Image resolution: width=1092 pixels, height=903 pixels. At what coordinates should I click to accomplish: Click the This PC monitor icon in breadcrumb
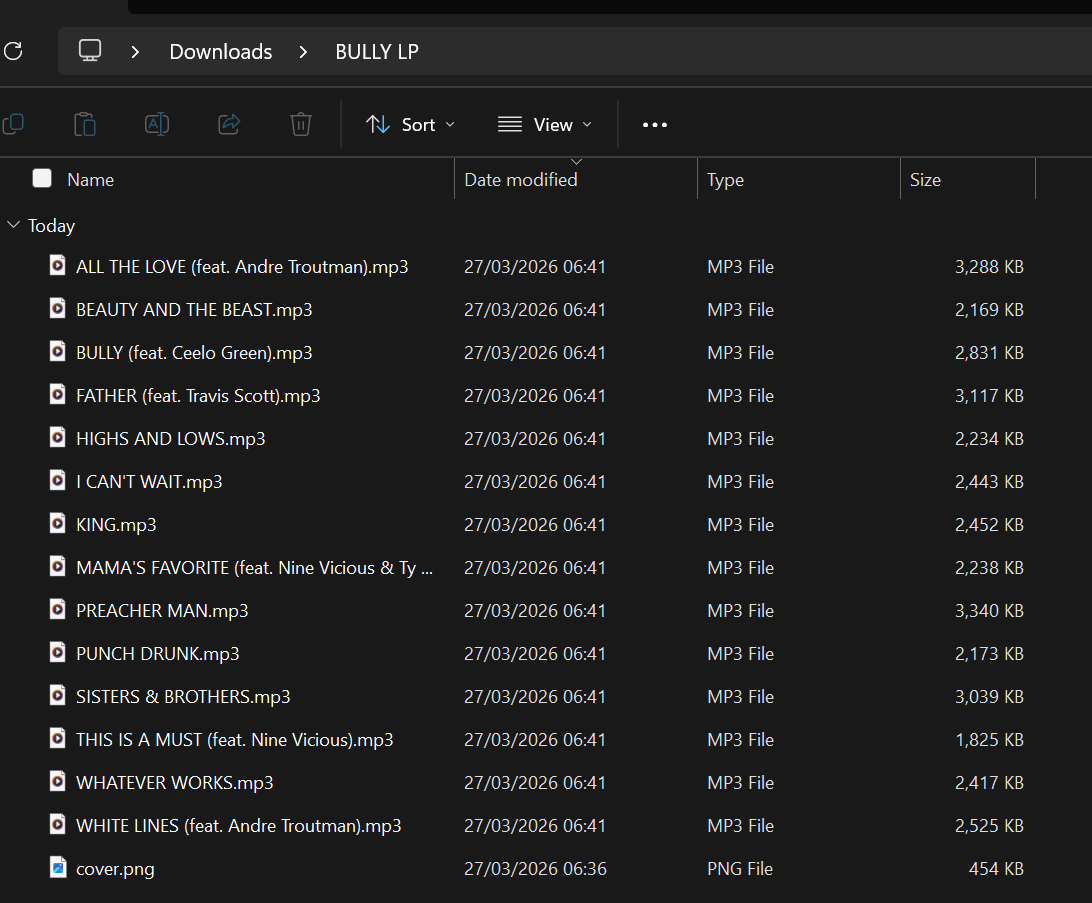point(90,51)
